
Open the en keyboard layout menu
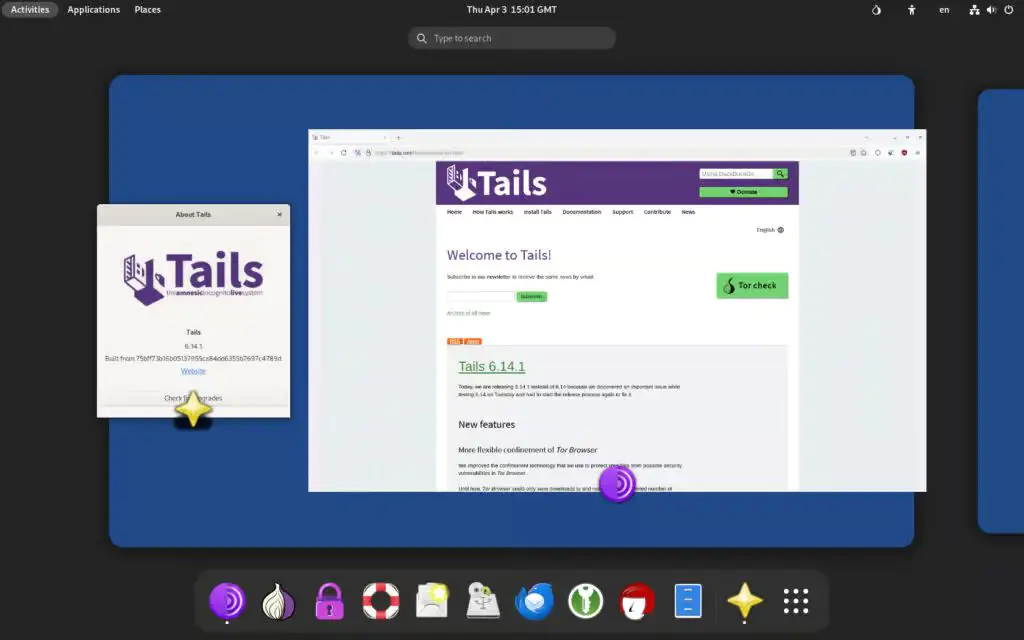pyautogui.click(x=944, y=10)
